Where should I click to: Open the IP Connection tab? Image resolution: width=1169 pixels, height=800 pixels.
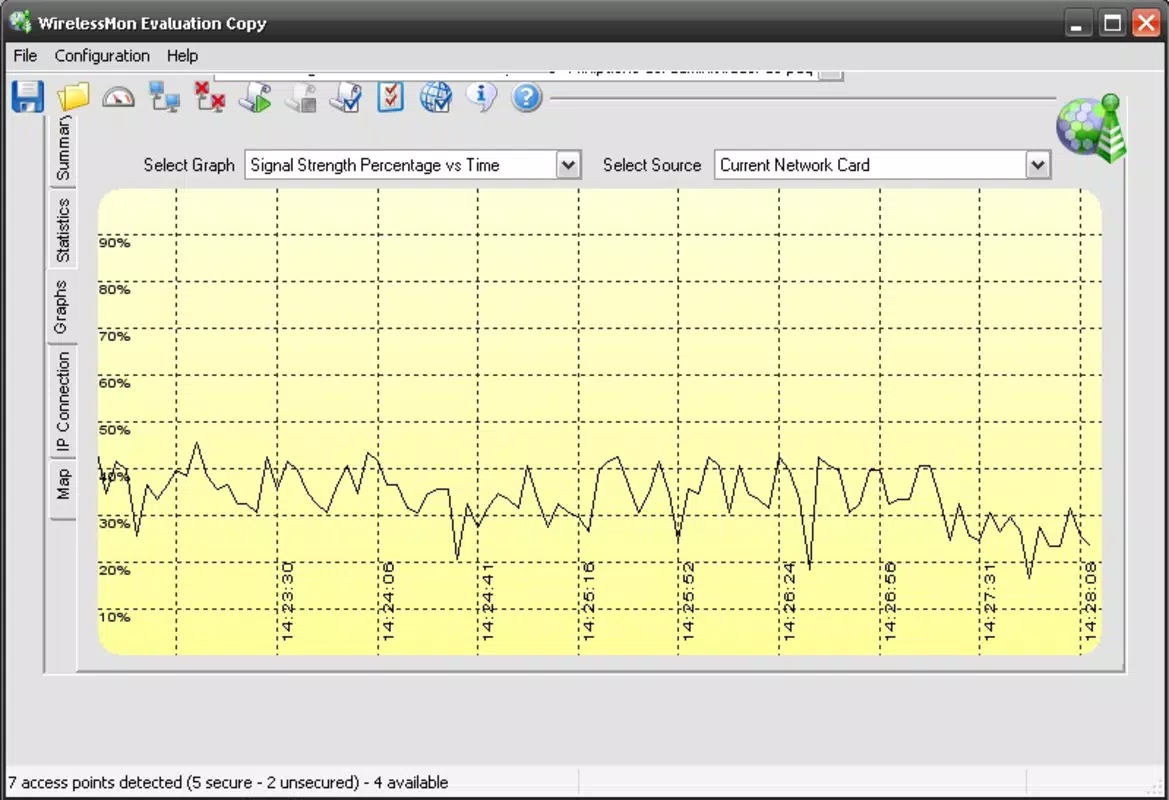coord(63,402)
